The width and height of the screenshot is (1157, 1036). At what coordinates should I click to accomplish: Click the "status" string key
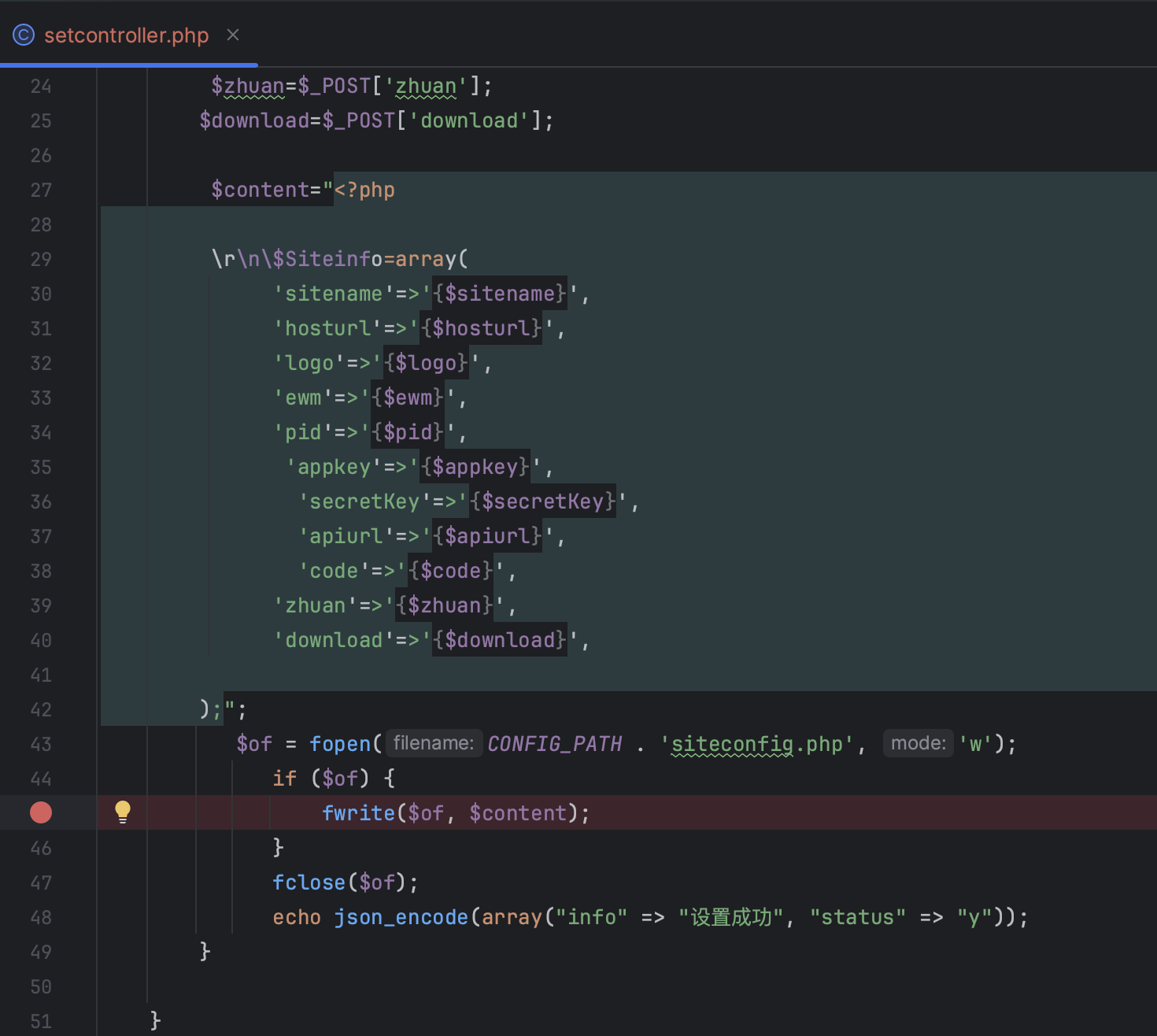point(858,917)
